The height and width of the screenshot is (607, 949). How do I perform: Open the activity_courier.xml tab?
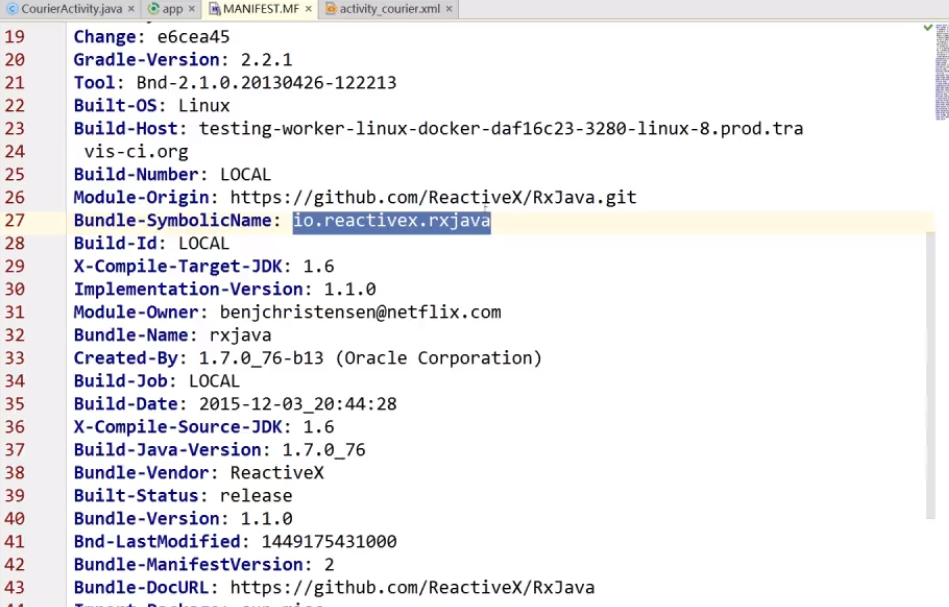[390, 8]
